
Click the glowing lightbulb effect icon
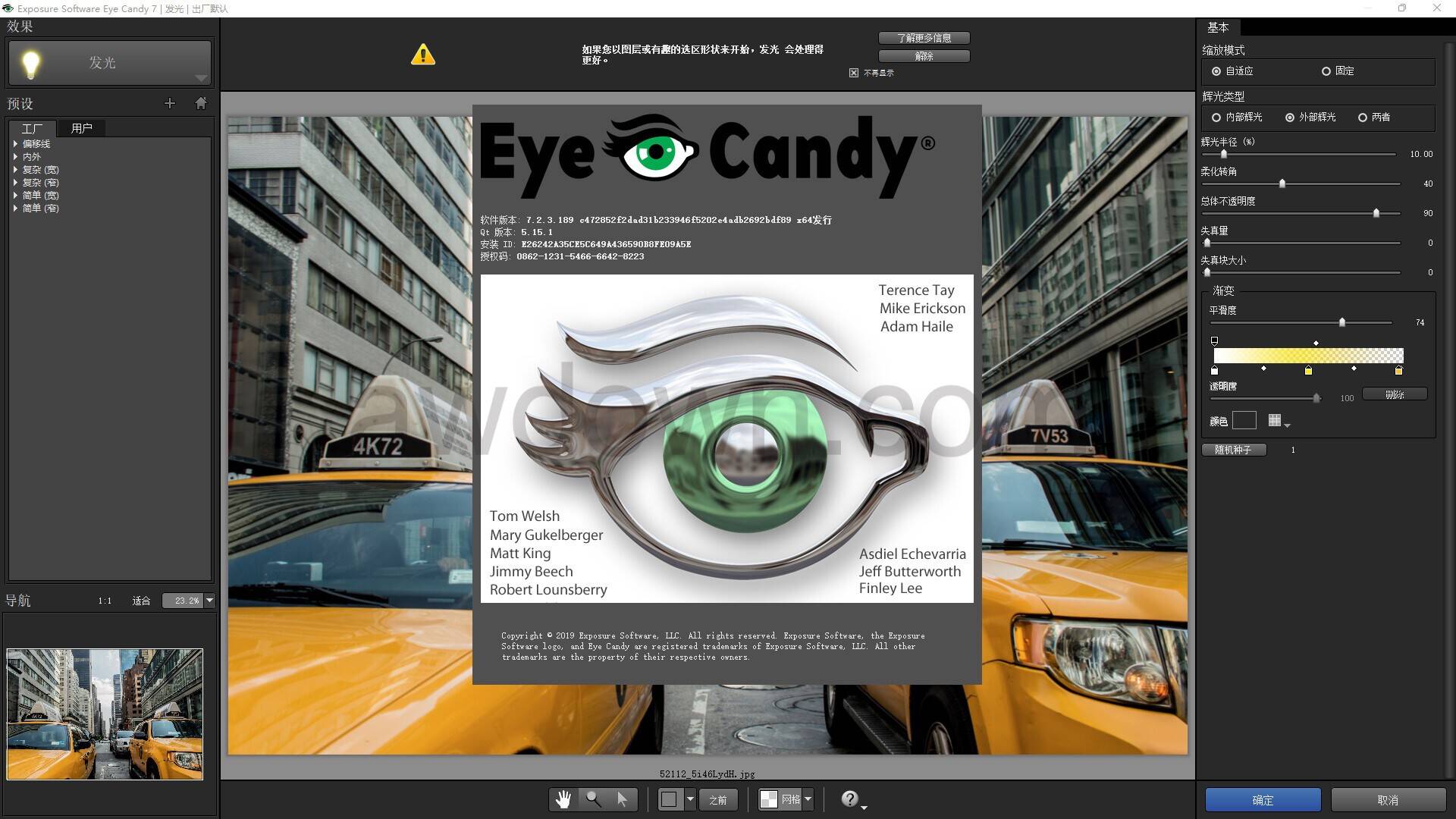pyautogui.click(x=30, y=63)
